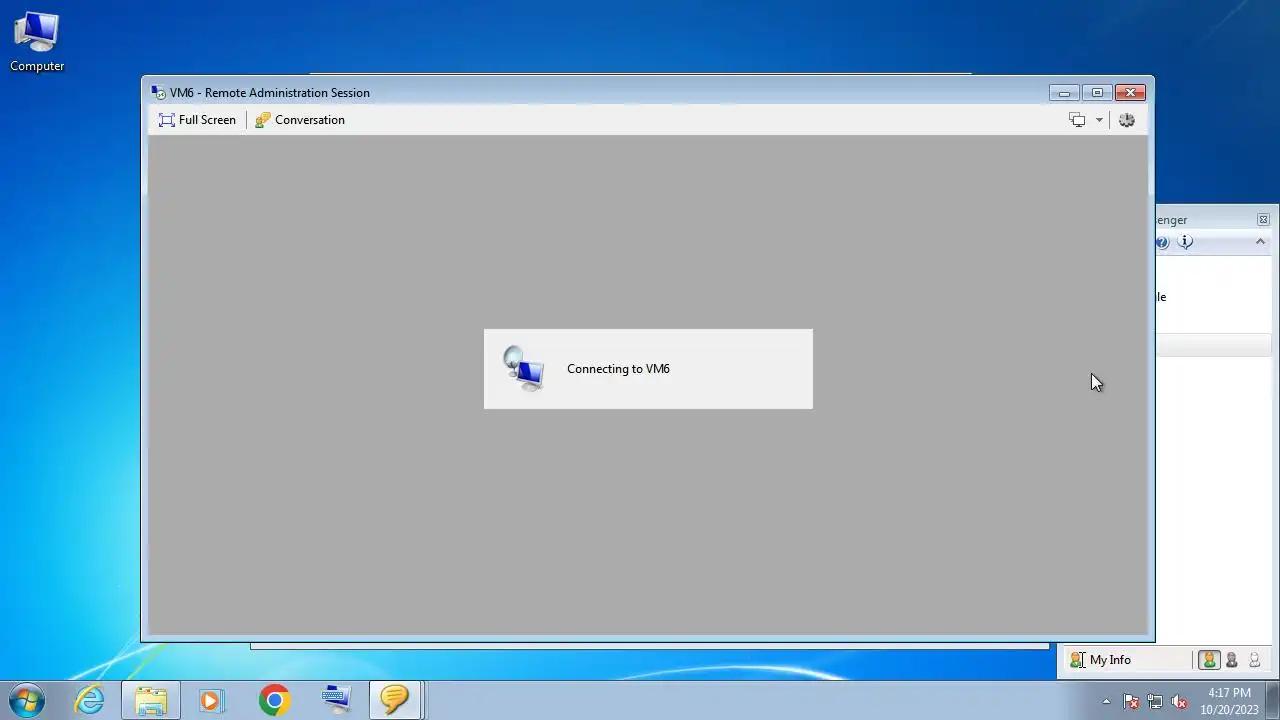
Task: Switch to the remote session taskbar icon
Action: coord(336,700)
